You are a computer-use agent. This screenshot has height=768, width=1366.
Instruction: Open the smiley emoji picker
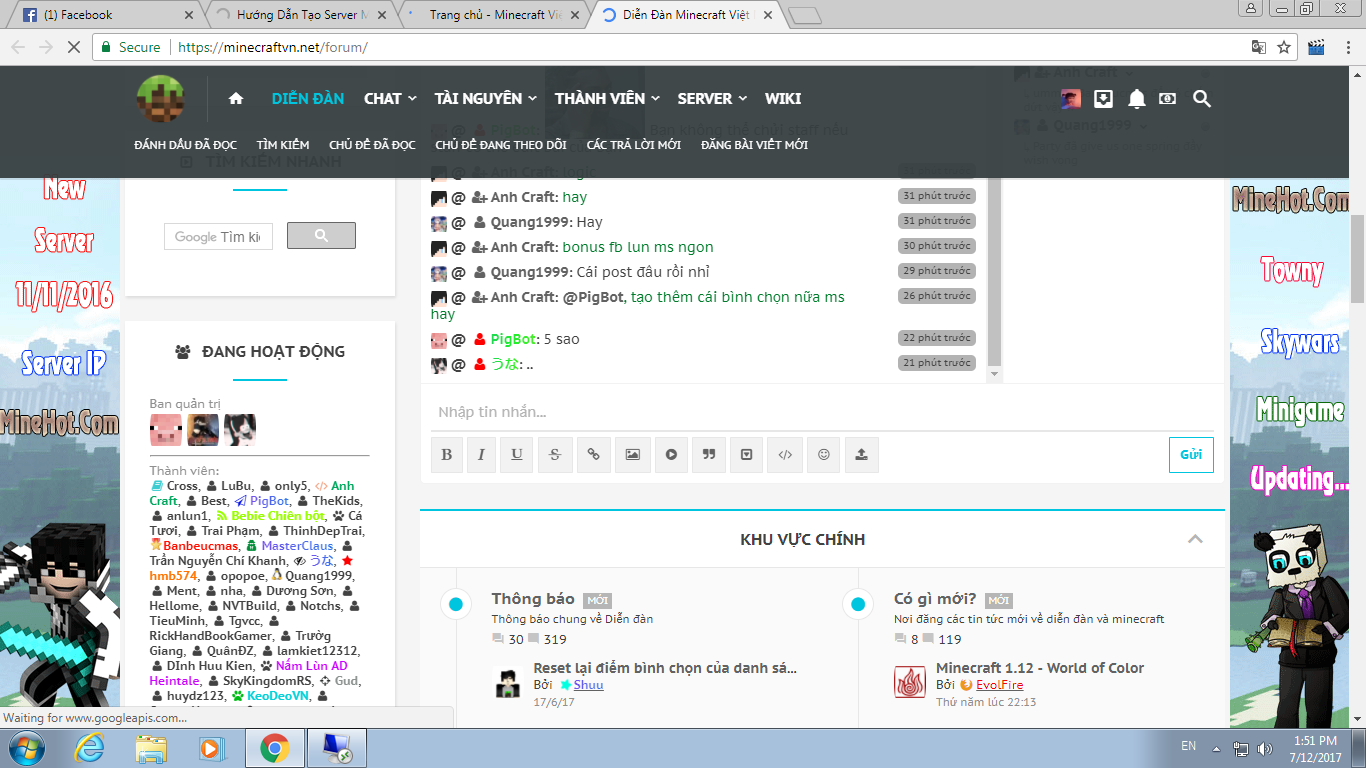tap(824, 454)
